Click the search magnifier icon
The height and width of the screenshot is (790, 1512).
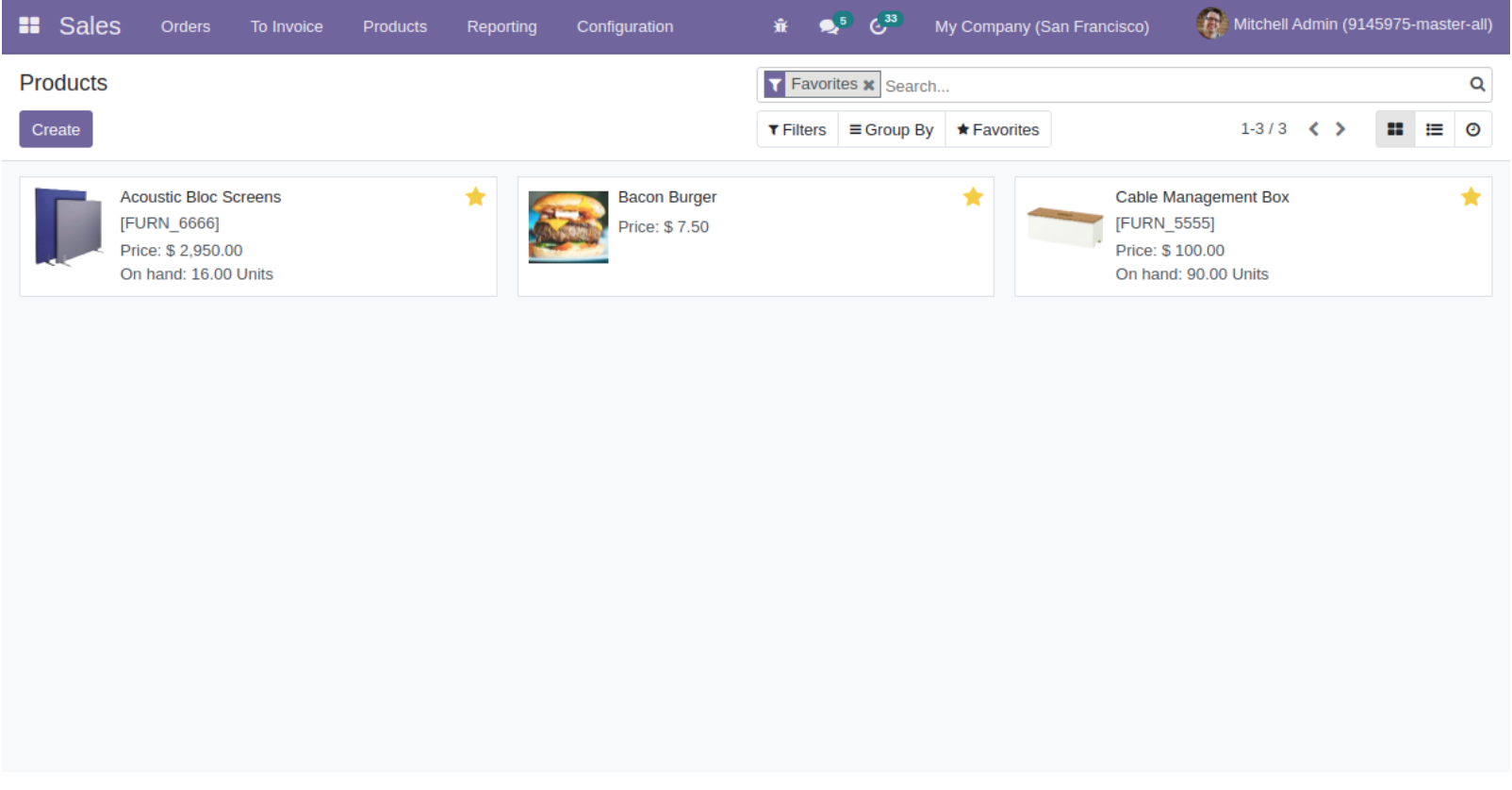click(x=1476, y=85)
